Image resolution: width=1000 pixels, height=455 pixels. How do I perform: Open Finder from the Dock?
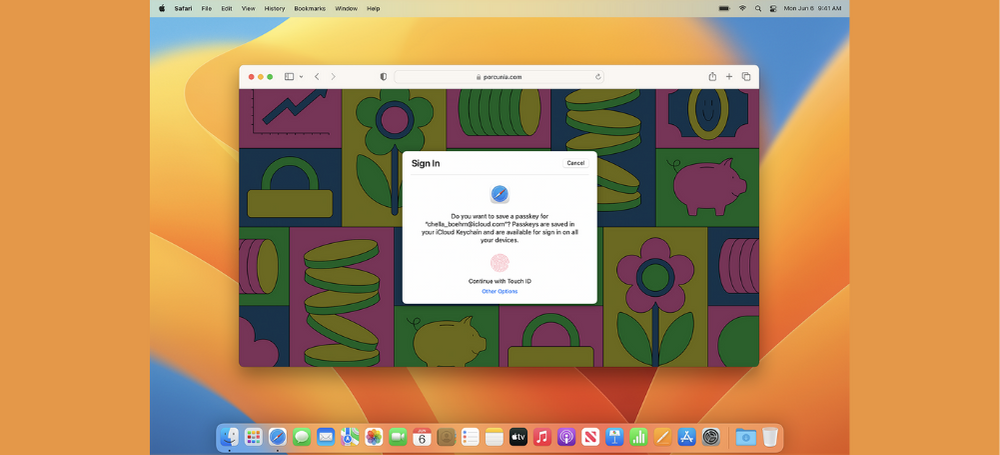tap(229, 436)
